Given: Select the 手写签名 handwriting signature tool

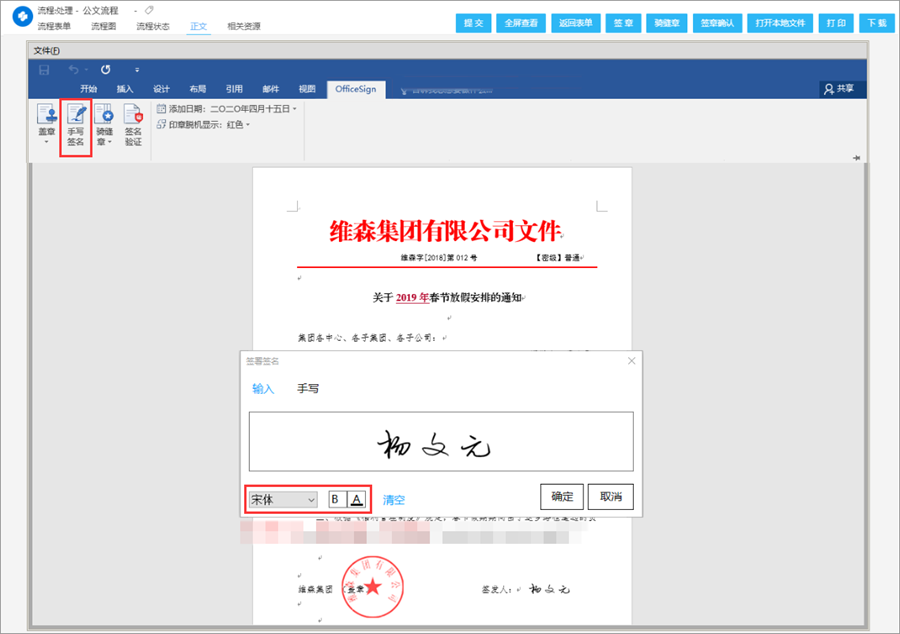Looking at the screenshot, I should (x=76, y=125).
